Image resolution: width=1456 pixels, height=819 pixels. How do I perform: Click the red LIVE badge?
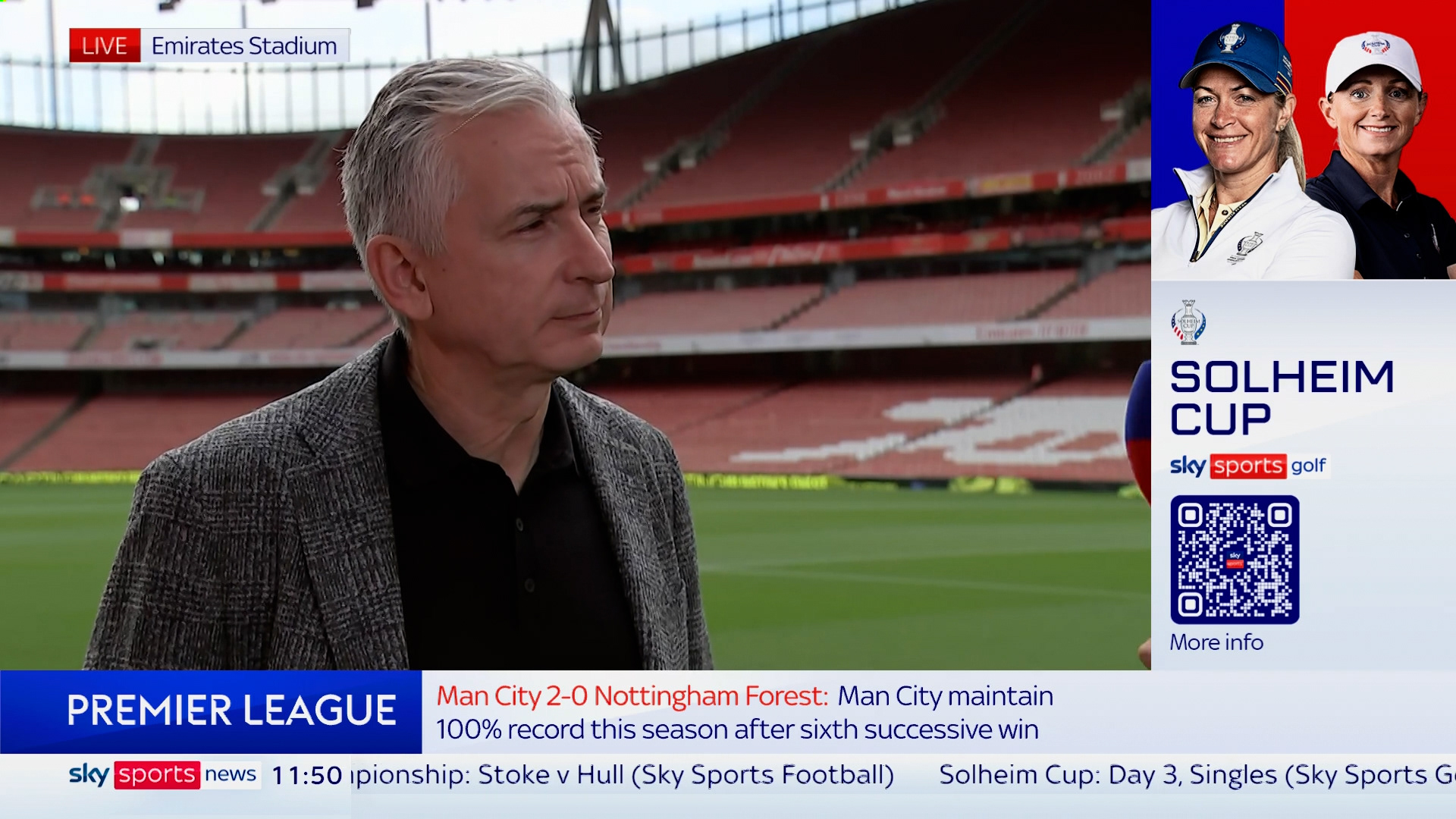pos(105,45)
